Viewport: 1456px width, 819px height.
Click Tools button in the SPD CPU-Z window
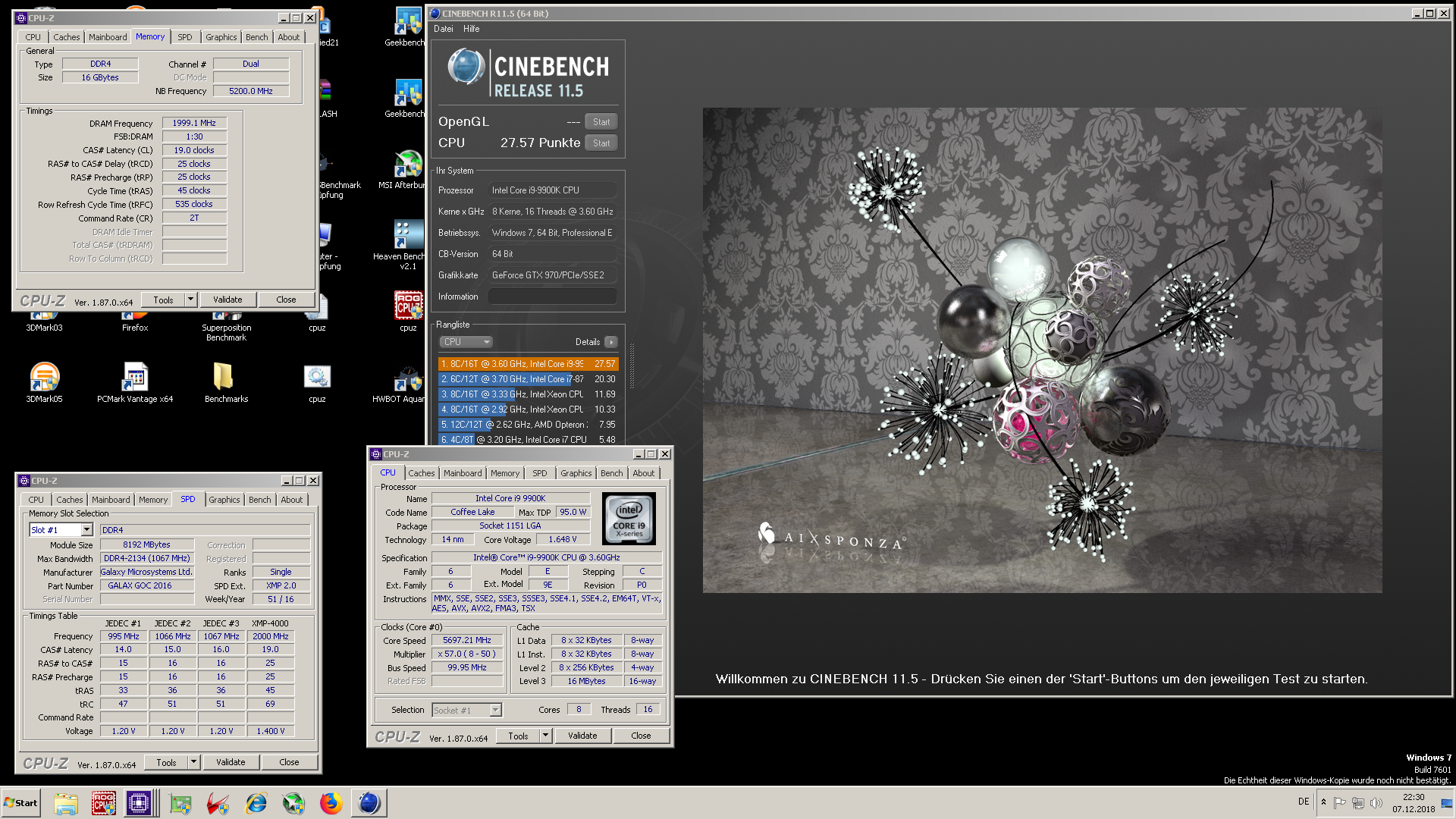pos(166,762)
